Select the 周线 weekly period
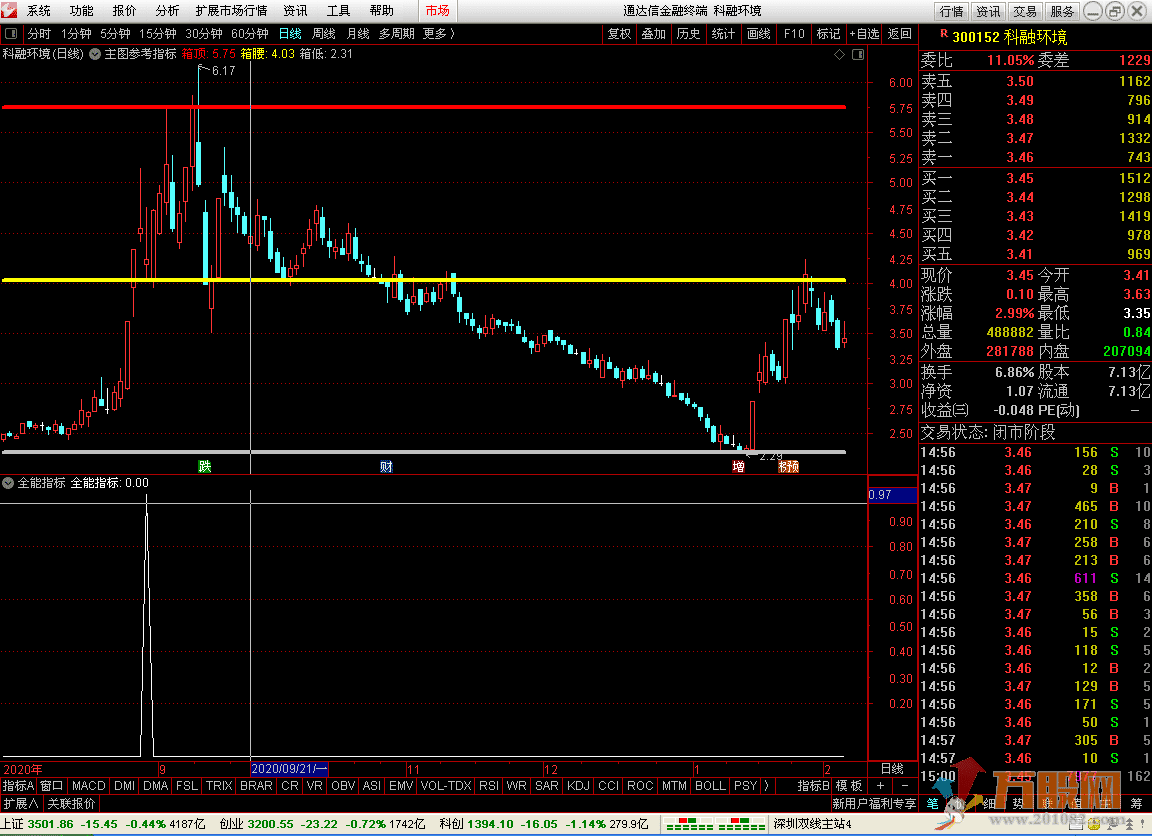Image resolution: width=1152 pixels, height=836 pixels. (x=323, y=34)
